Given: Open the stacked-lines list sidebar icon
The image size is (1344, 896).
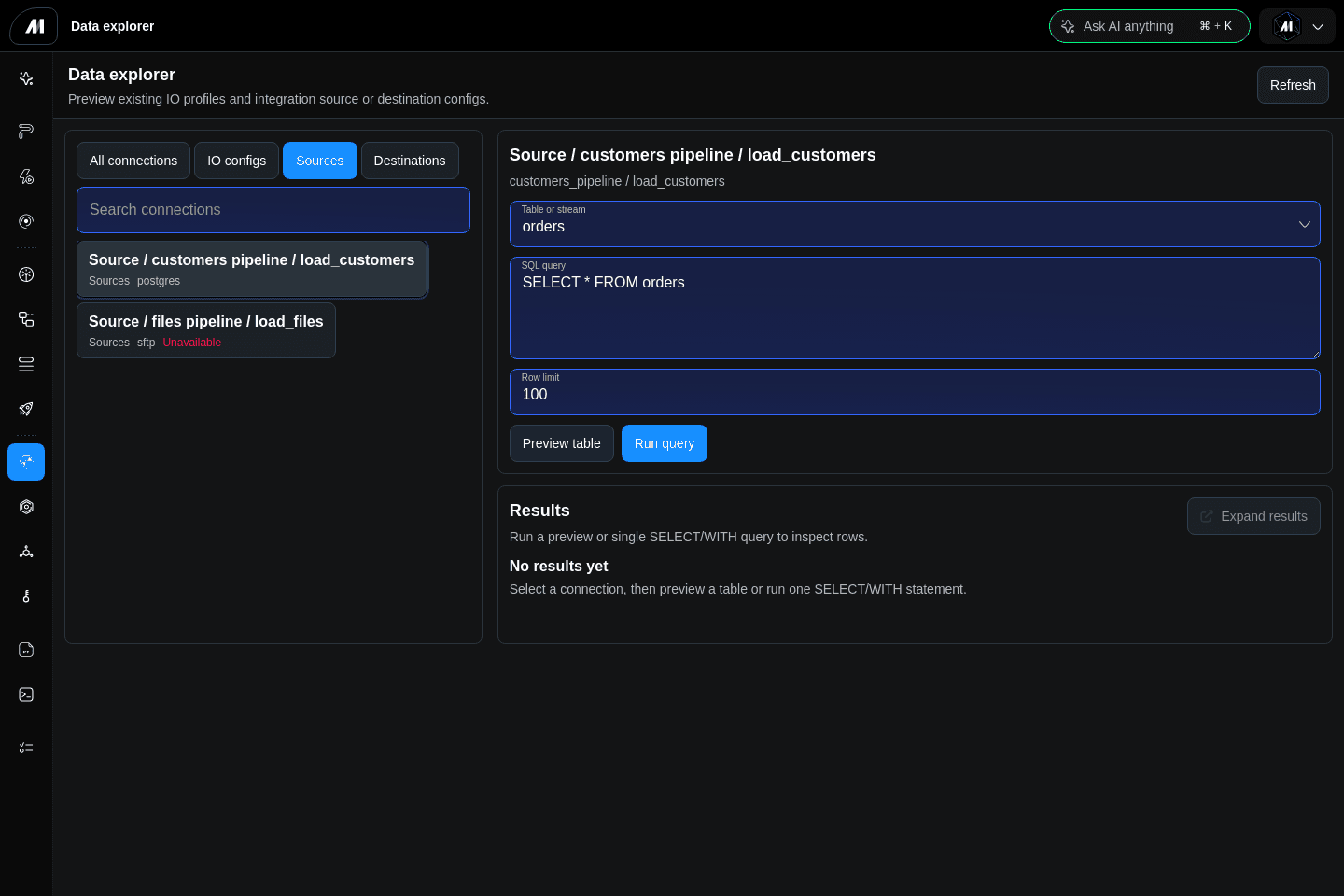Looking at the screenshot, I should [26, 364].
